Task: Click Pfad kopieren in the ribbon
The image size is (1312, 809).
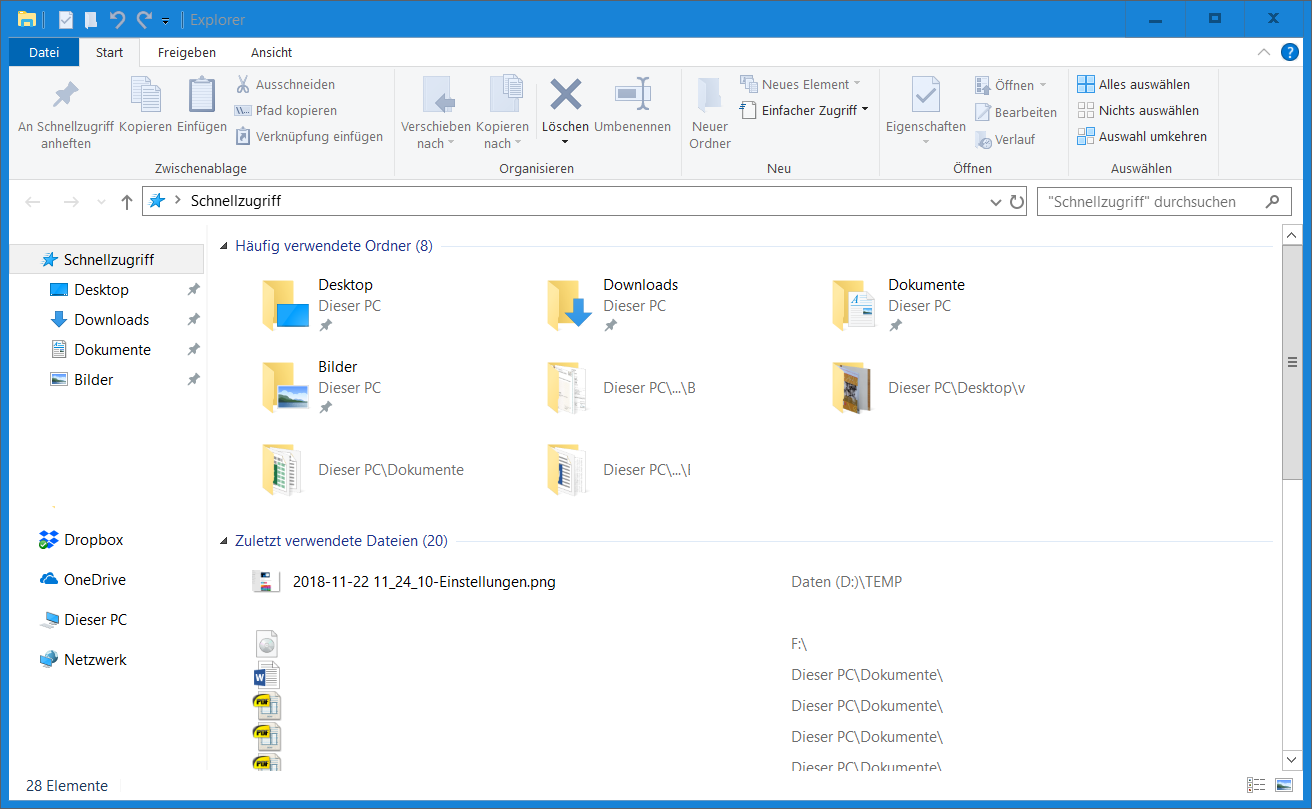Action: 286,111
